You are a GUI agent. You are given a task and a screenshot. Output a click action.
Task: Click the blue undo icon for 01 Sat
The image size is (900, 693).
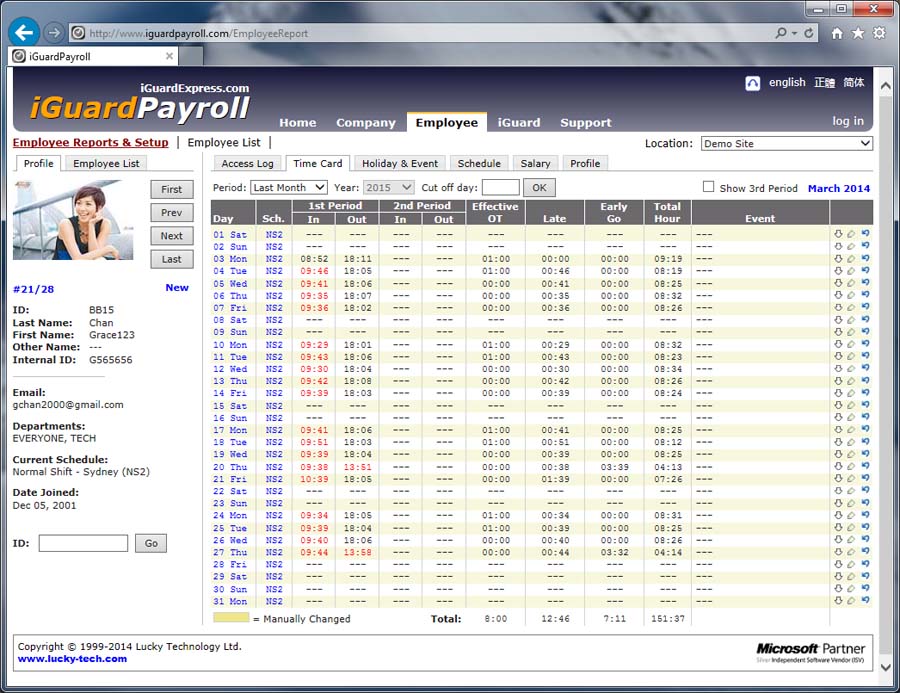865,234
